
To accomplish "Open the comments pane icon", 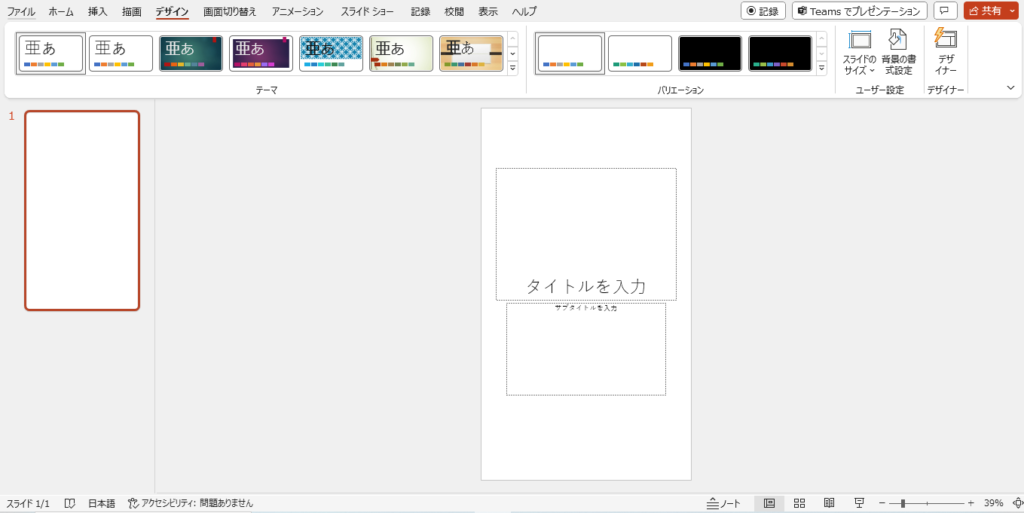I will 946,11.
